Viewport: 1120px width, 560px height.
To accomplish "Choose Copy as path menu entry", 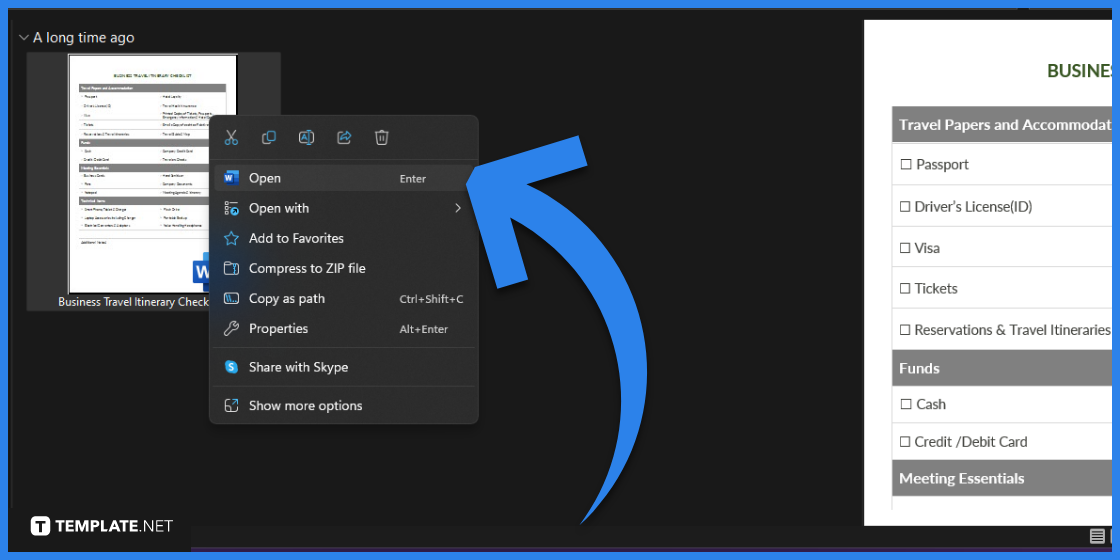I will click(285, 299).
